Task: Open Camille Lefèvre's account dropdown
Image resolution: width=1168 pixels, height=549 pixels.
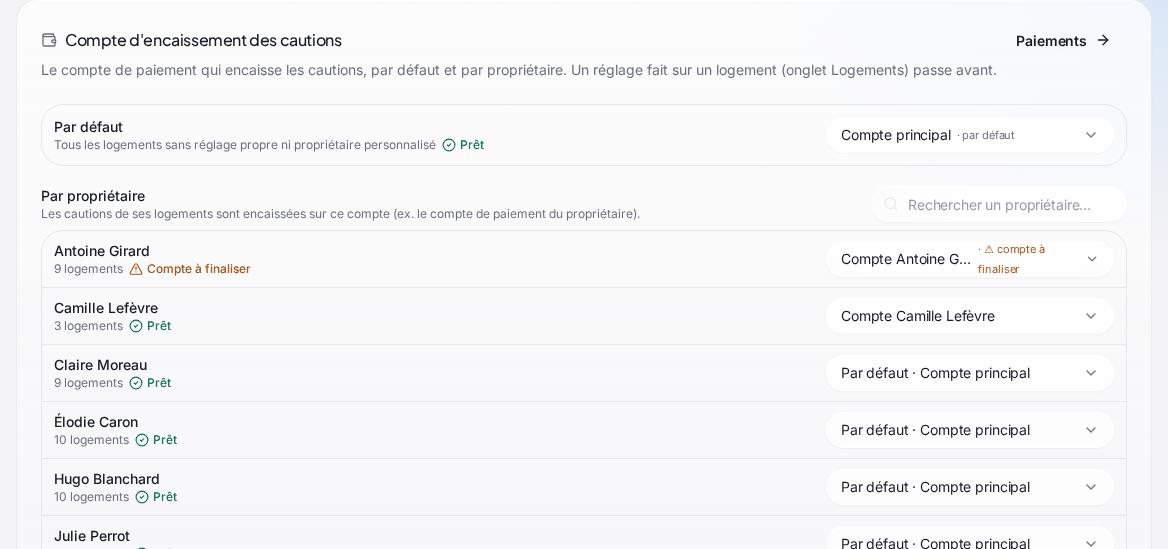Action: pyautogui.click(x=969, y=316)
